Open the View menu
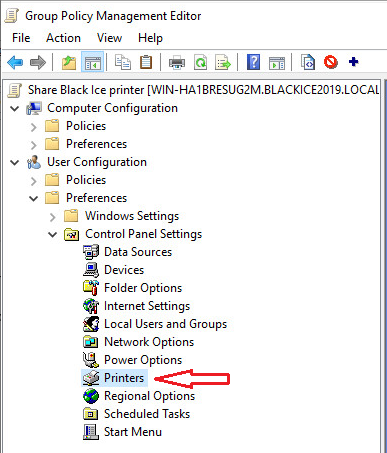 (x=109, y=38)
